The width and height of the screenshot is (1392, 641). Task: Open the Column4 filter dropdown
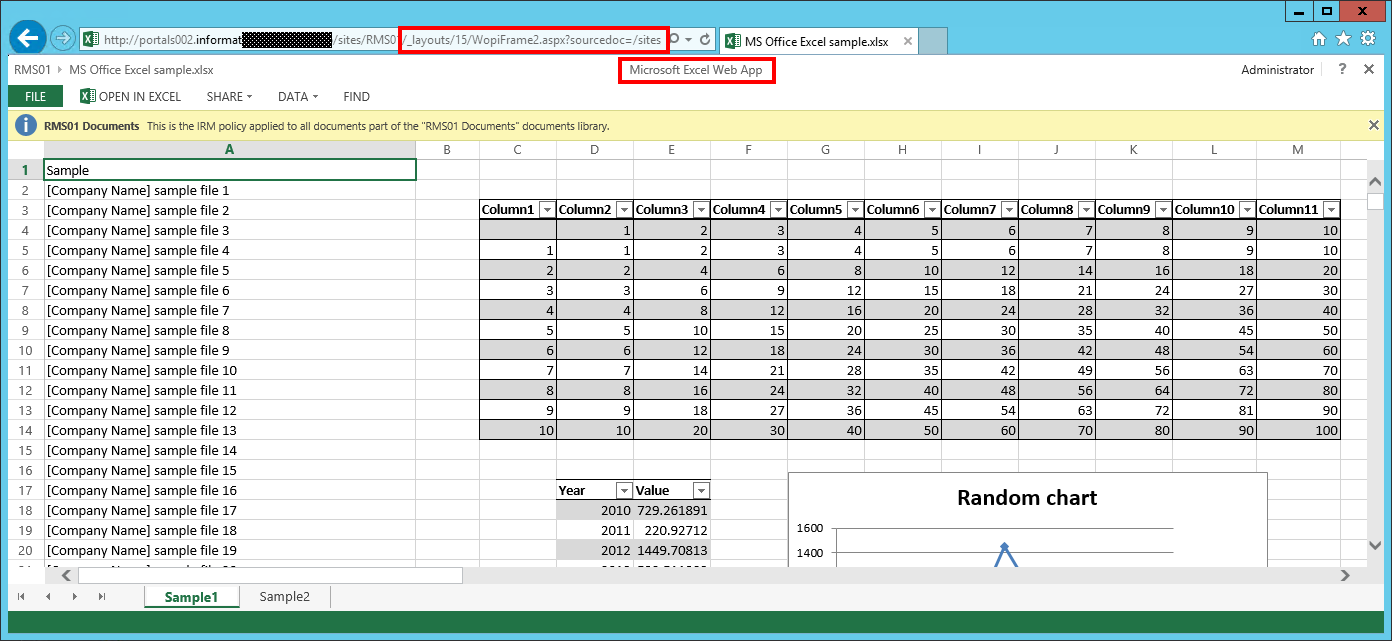[778, 210]
